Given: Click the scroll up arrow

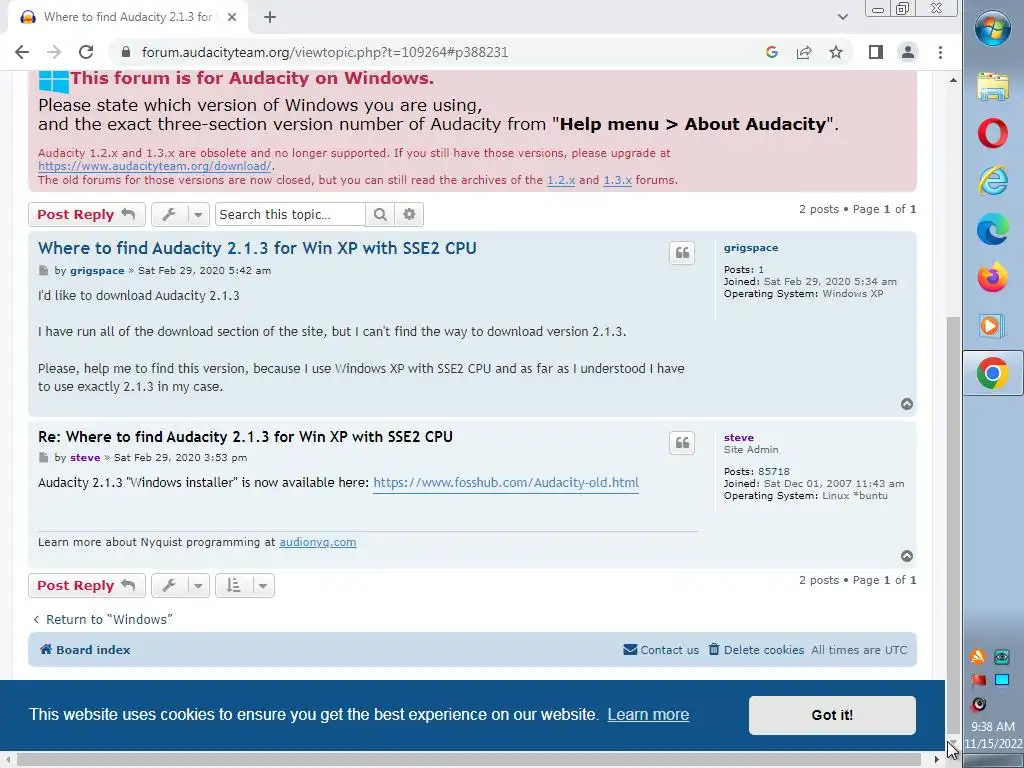Looking at the screenshot, I should point(953,80).
